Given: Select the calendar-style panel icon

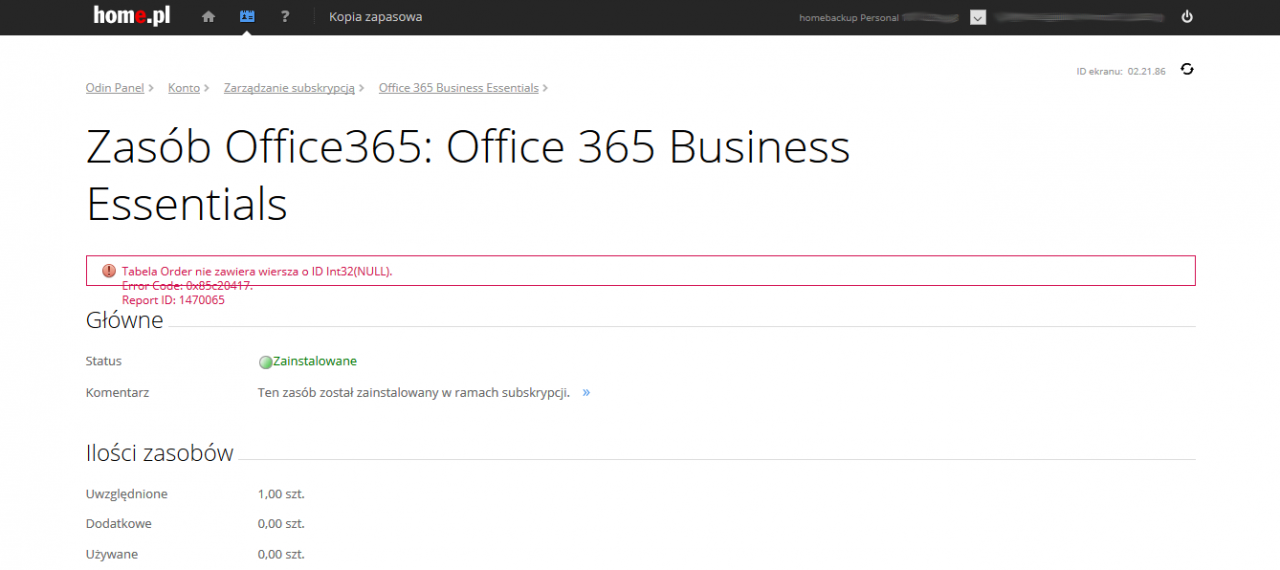Looking at the screenshot, I should (247, 17).
